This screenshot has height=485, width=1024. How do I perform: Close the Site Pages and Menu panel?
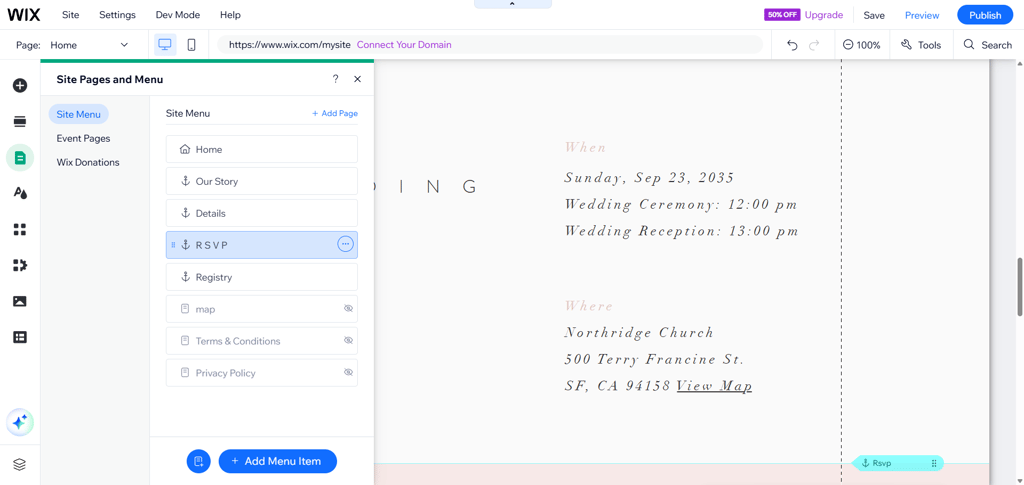357,79
